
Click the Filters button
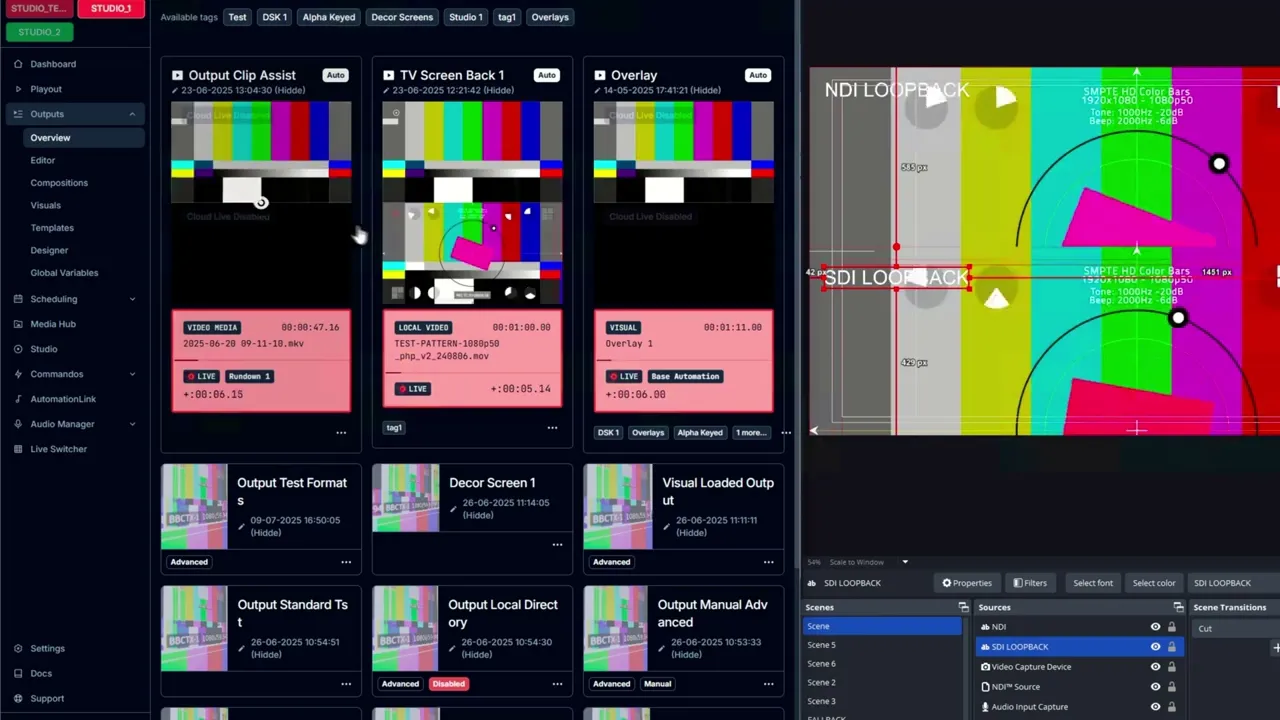[x=1030, y=583]
